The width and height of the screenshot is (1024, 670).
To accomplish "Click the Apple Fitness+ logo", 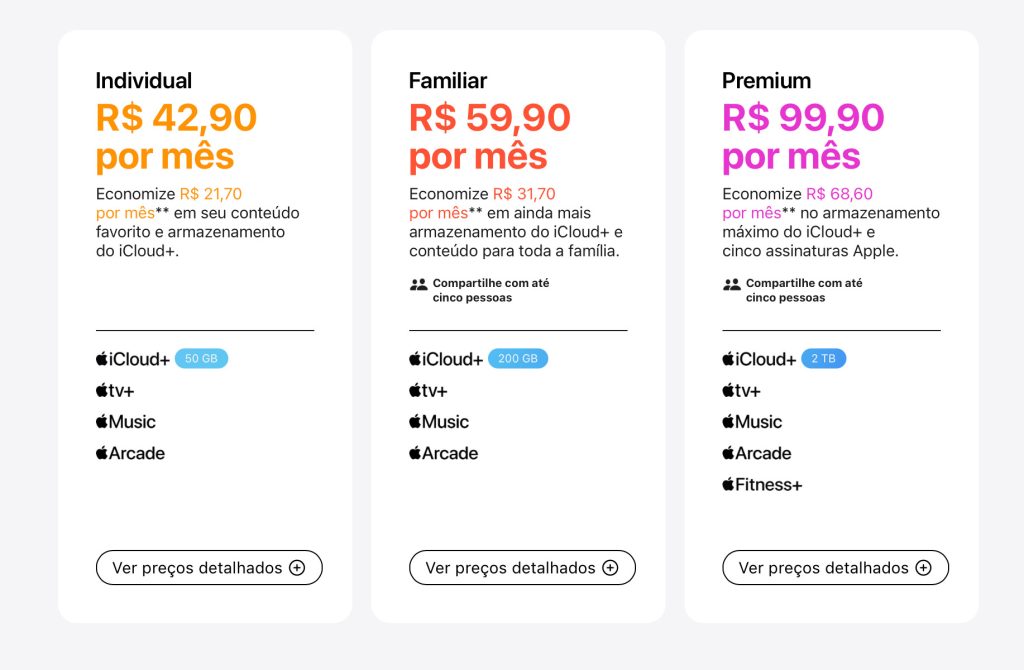I will point(762,485).
